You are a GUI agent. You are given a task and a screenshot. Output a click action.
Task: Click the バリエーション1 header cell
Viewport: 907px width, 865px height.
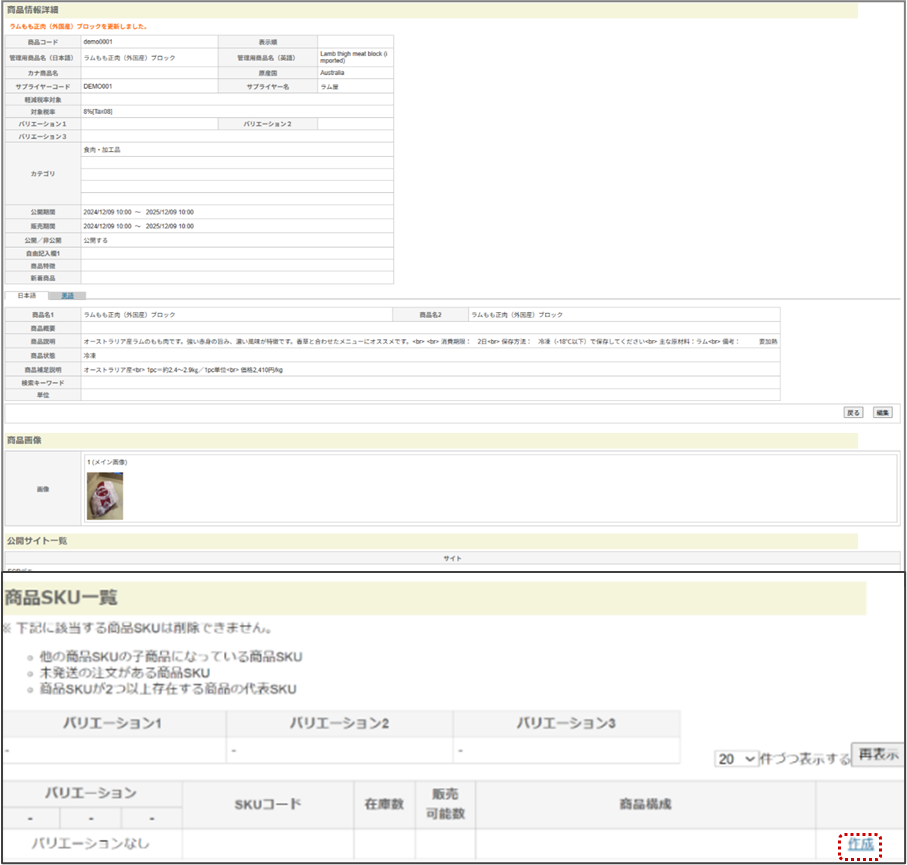[113, 723]
